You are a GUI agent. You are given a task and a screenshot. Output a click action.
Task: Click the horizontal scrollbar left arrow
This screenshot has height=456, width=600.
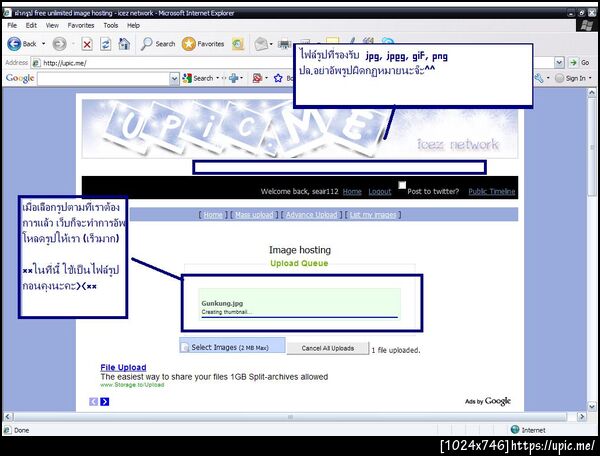(8, 416)
